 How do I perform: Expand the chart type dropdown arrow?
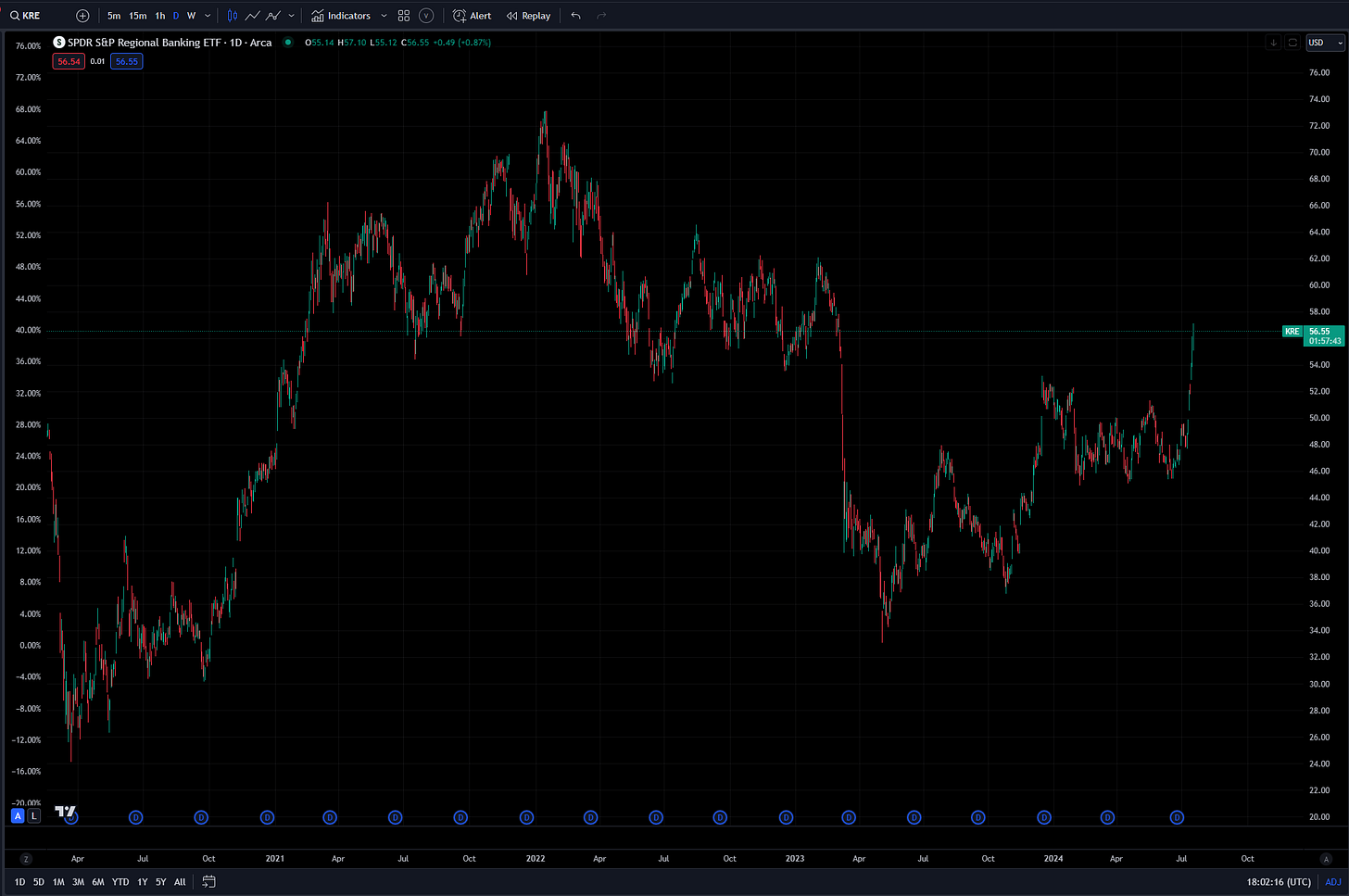(x=292, y=16)
